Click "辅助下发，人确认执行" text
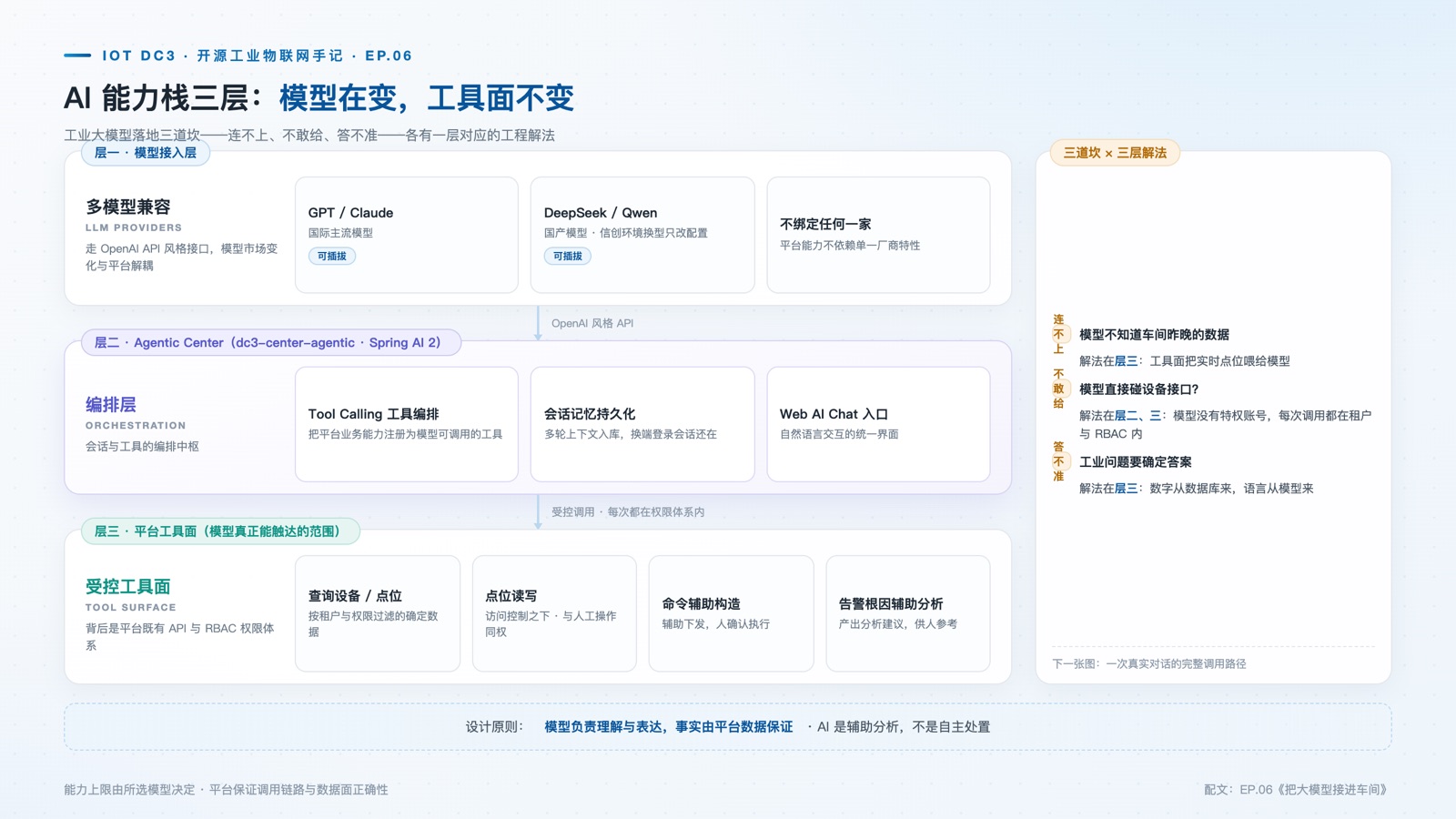This screenshot has width=1456, height=819. (x=716, y=624)
